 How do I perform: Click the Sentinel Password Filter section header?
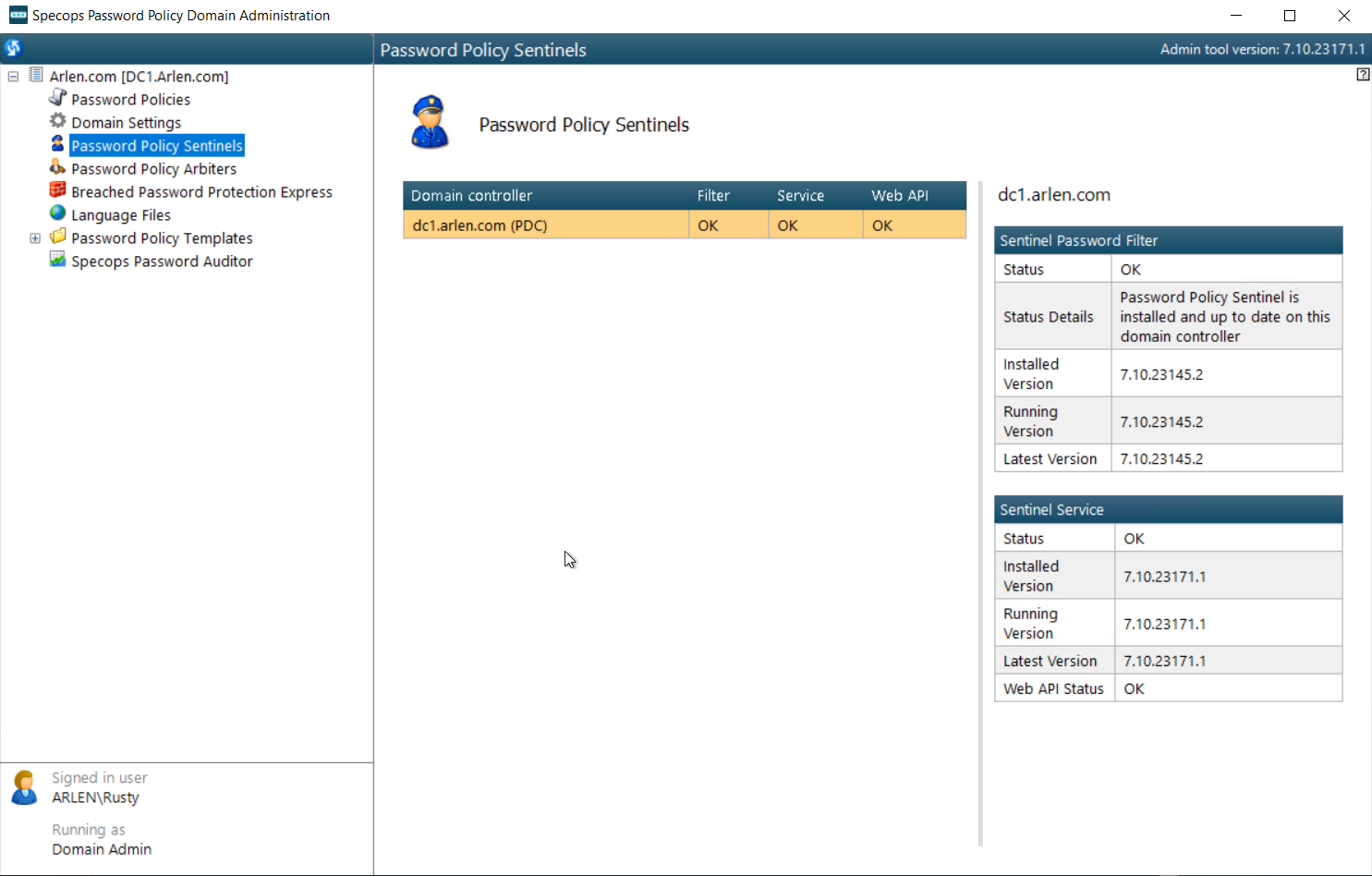point(1169,240)
